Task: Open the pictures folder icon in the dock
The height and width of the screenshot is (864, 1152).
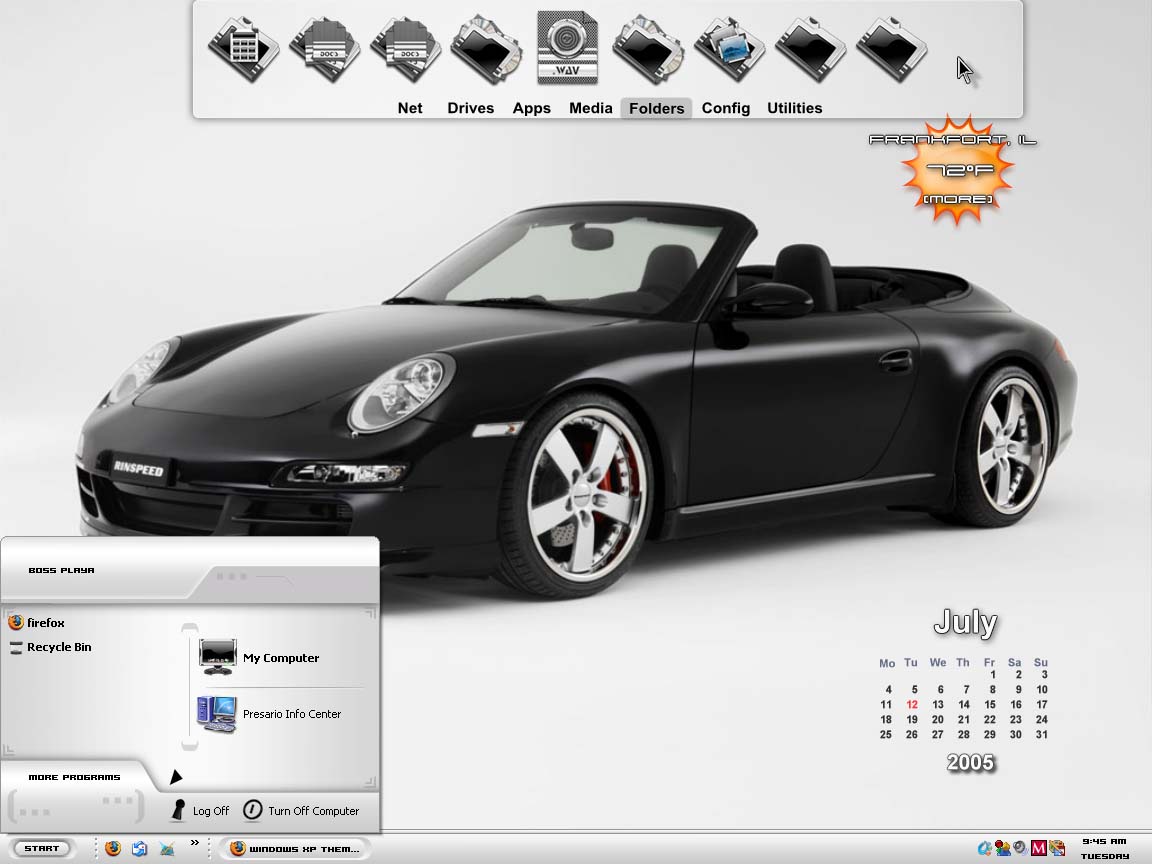Action: point(729,48)
